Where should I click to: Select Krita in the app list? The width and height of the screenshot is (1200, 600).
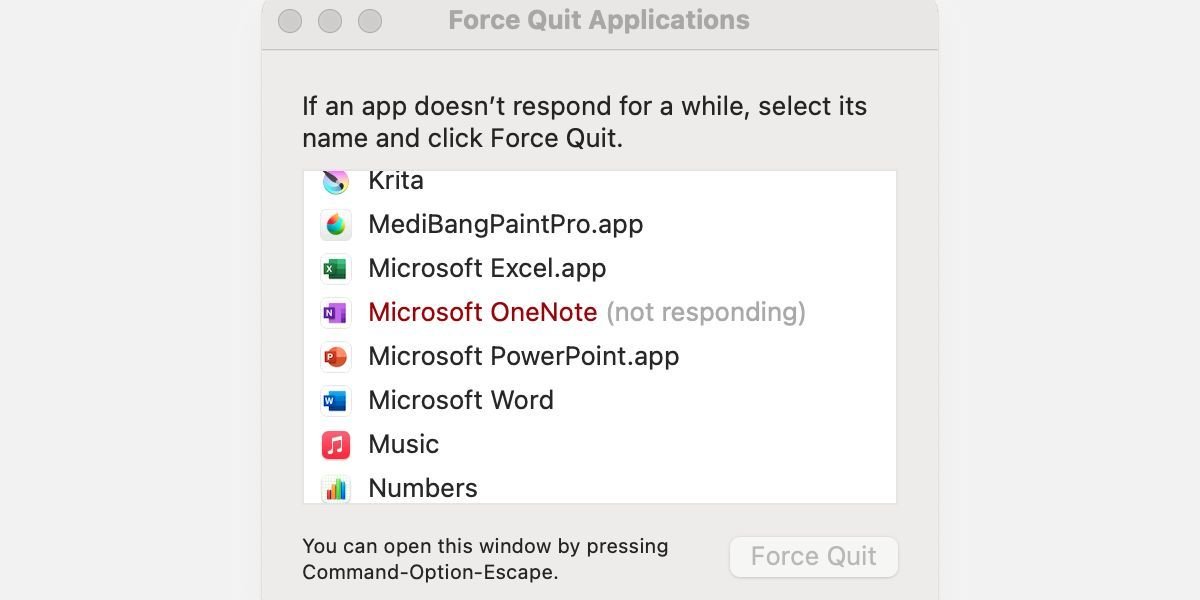396,181
